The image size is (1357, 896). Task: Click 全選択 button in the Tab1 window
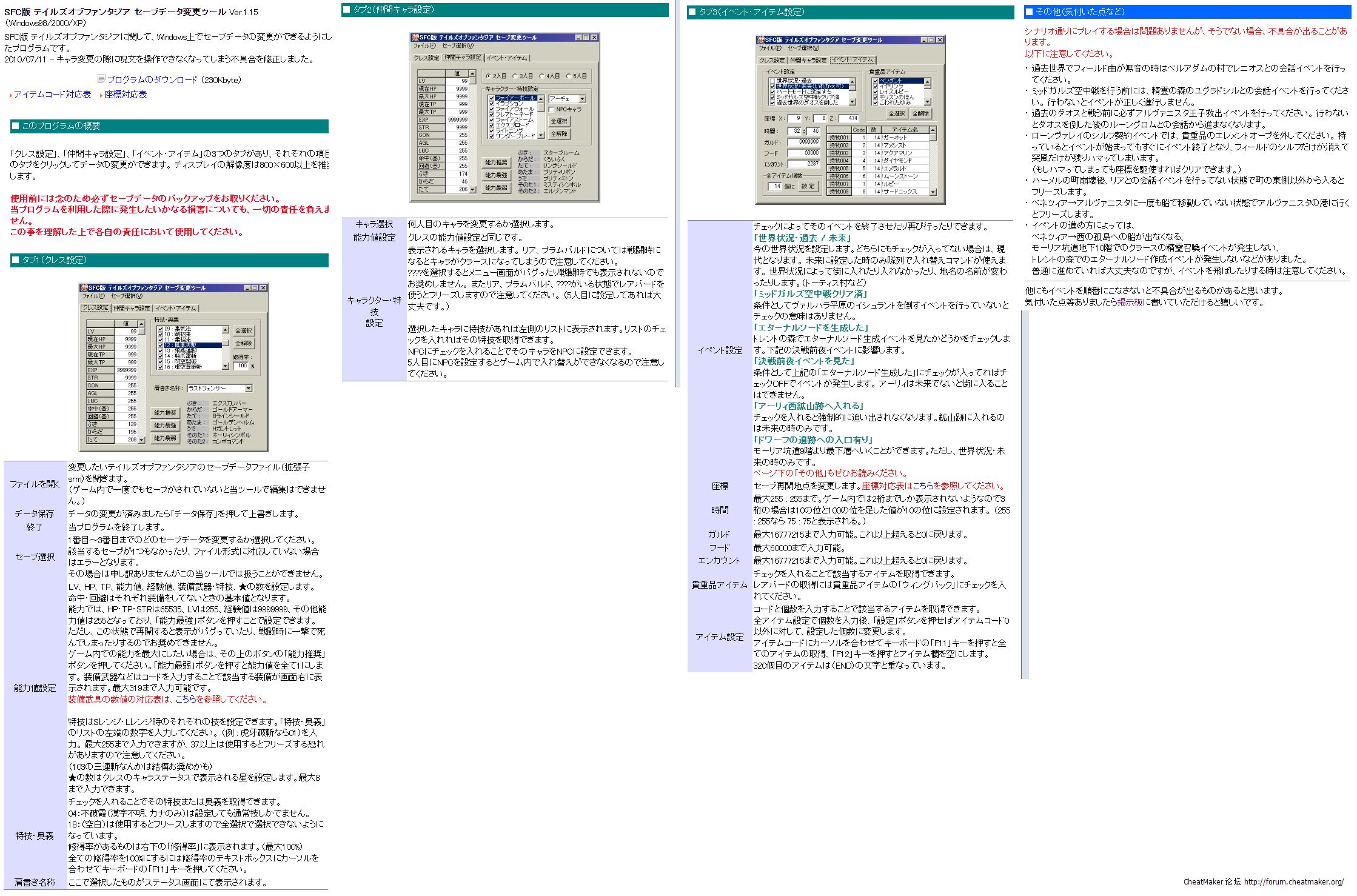point(244,330)
